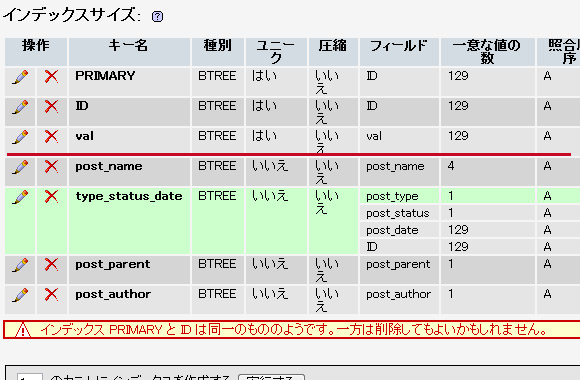The width and height of the screenshot is (580, 380).
Task: Select the post_parent key name cell
Action: pyautogui.click(x=129, y=270)
